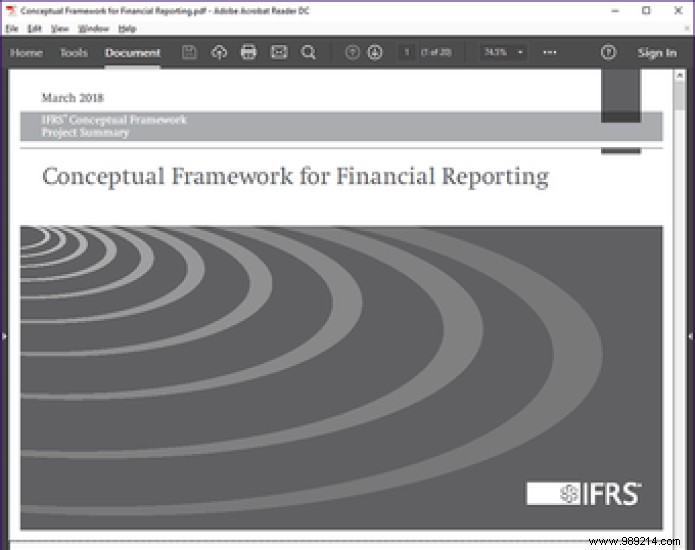The image size is (695, 550).
Task: Expand the left navigation pane arrow
Action: [x=4, y=336]
